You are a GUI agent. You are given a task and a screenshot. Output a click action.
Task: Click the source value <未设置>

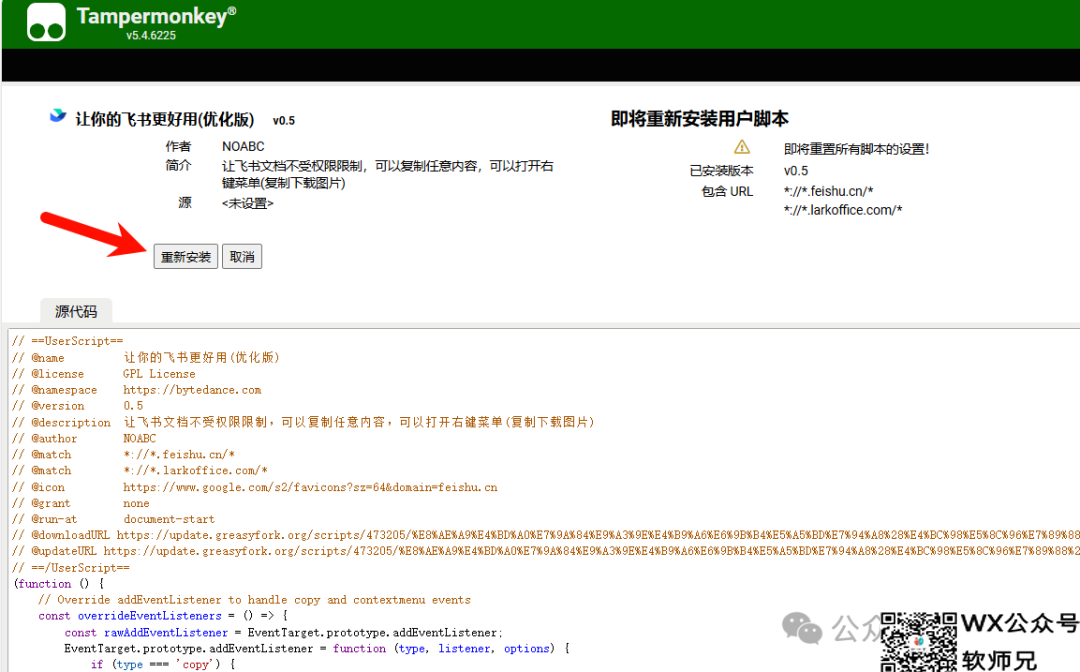click(x=247, y=204)
